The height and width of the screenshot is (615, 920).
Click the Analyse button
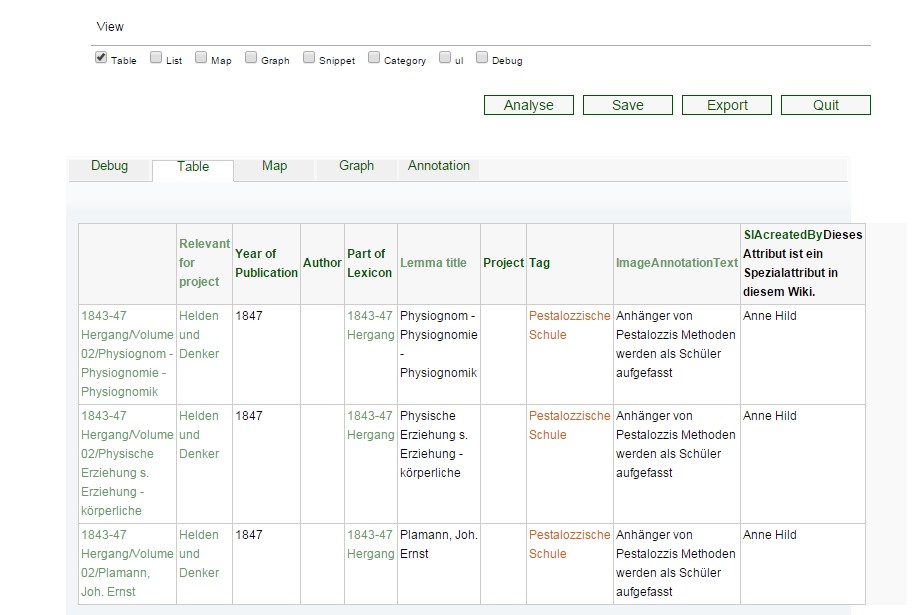click(x=529, y=105)
